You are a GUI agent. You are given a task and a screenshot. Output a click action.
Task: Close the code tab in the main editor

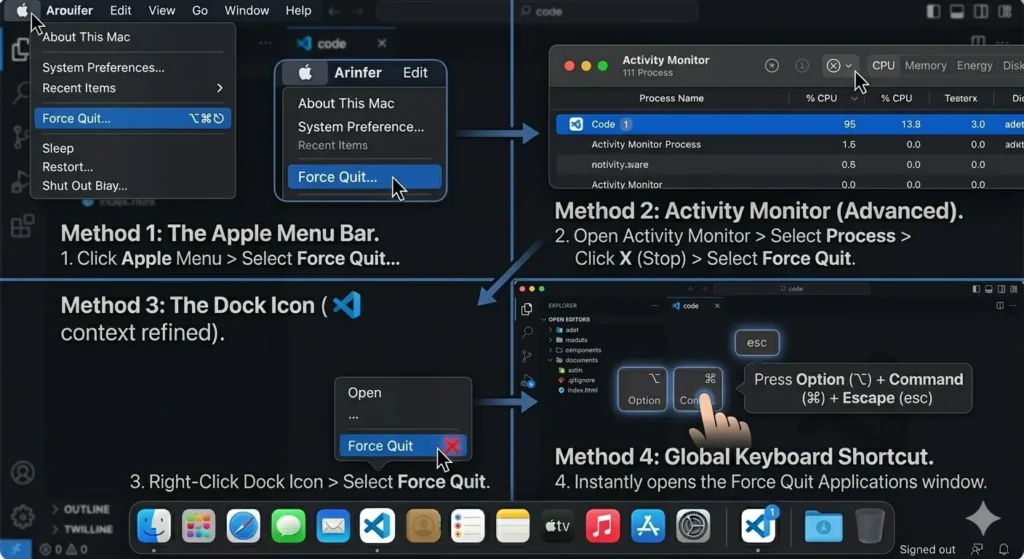(382, 43)
